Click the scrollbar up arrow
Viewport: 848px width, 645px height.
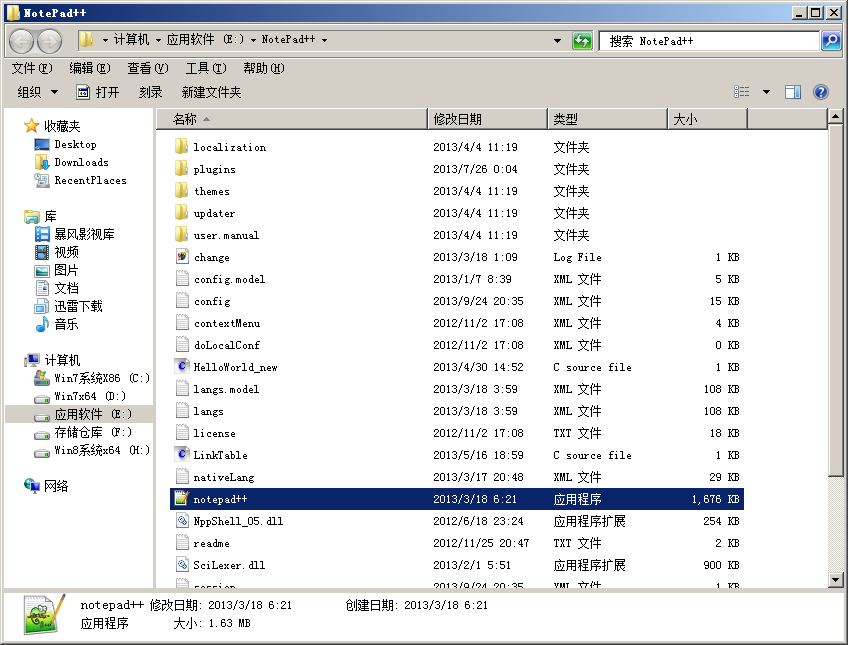[836, 116]
